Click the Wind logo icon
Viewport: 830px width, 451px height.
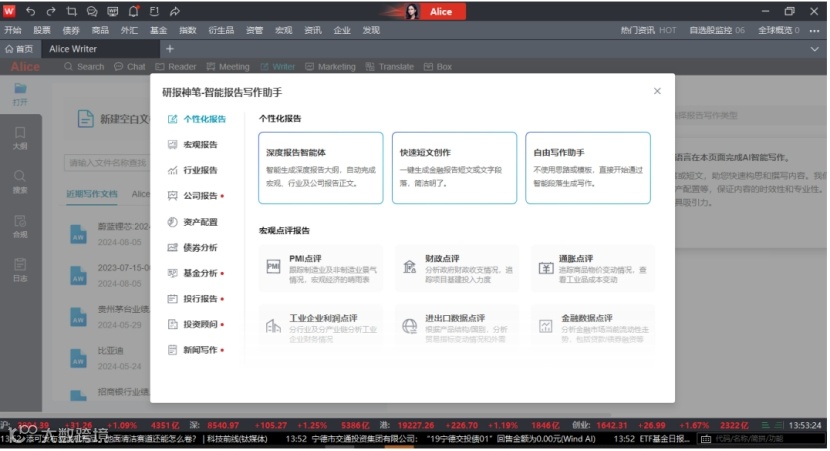coord(9,11)
